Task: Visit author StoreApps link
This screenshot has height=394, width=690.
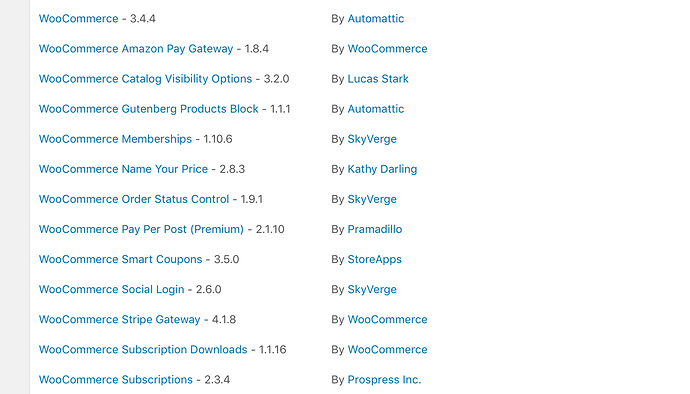Action: pyautogui.click(x=374, y=259)
